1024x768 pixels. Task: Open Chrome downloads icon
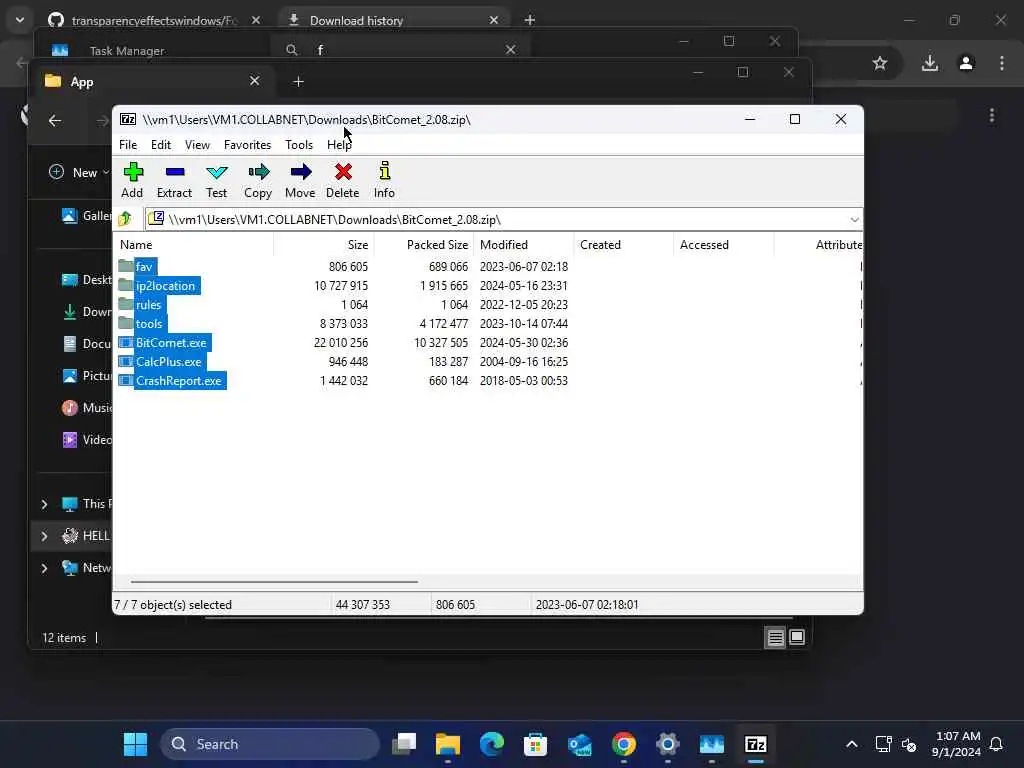(x=930, y=63)
